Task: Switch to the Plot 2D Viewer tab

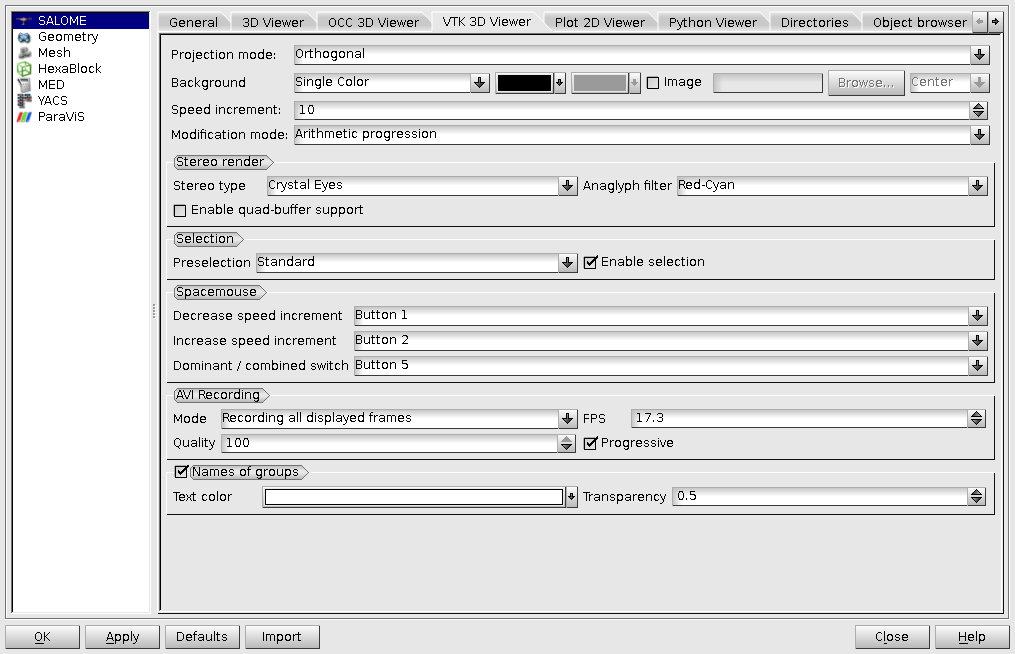Action: [x=600, y=21]
